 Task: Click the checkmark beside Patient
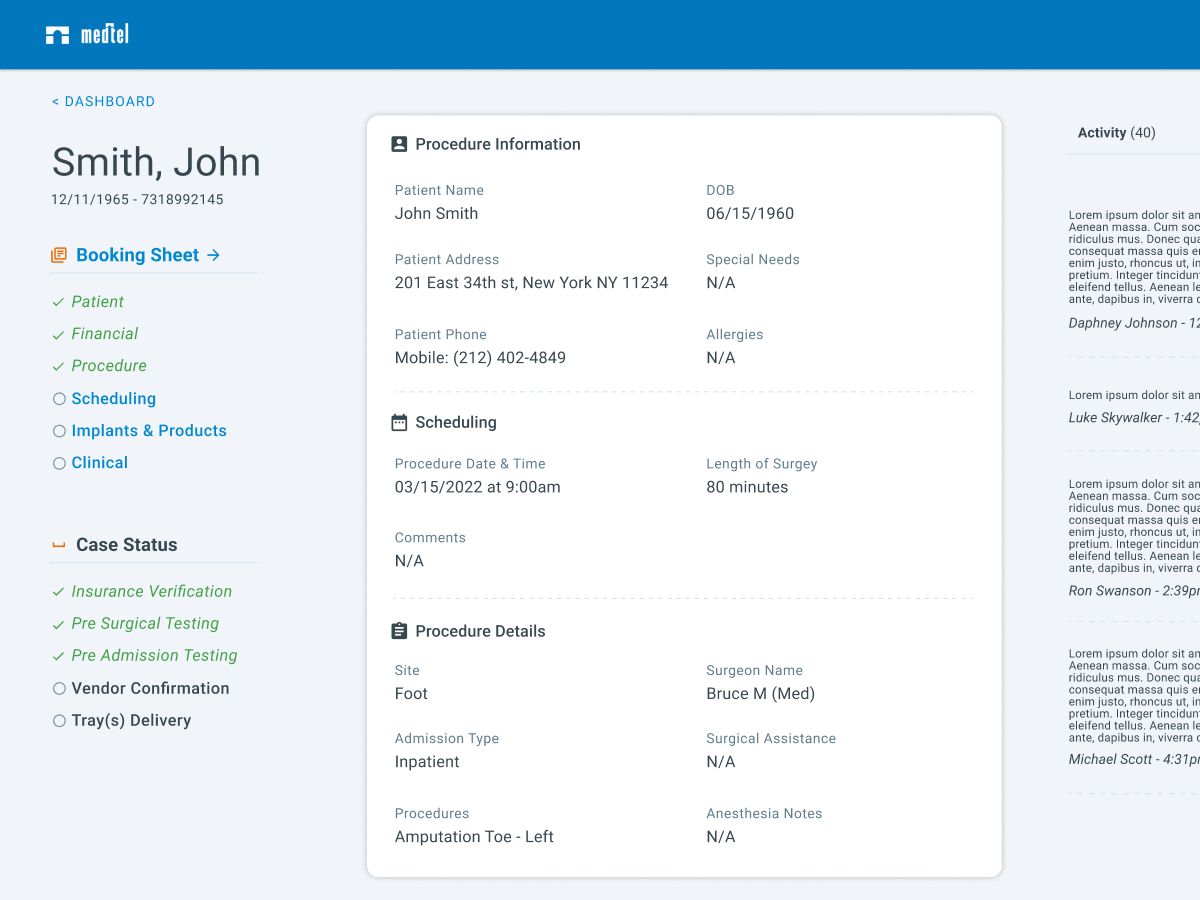coord(58,302)
